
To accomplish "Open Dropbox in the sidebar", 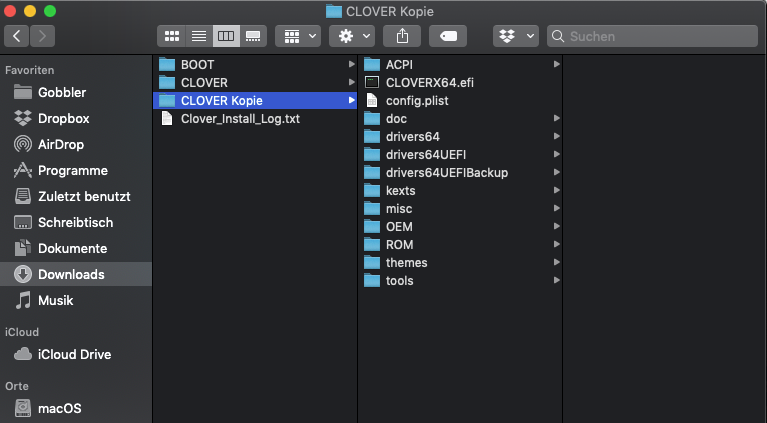I will 76,118.
